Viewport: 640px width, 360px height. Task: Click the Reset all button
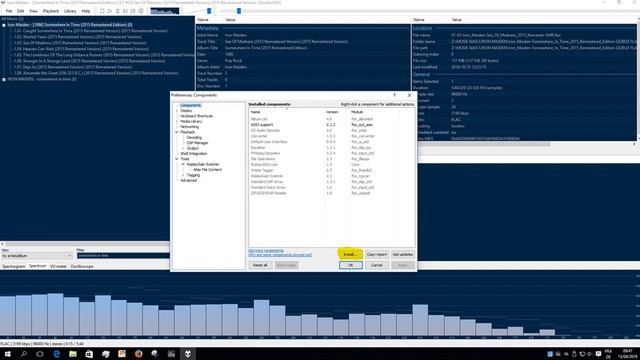coord(260,265)
